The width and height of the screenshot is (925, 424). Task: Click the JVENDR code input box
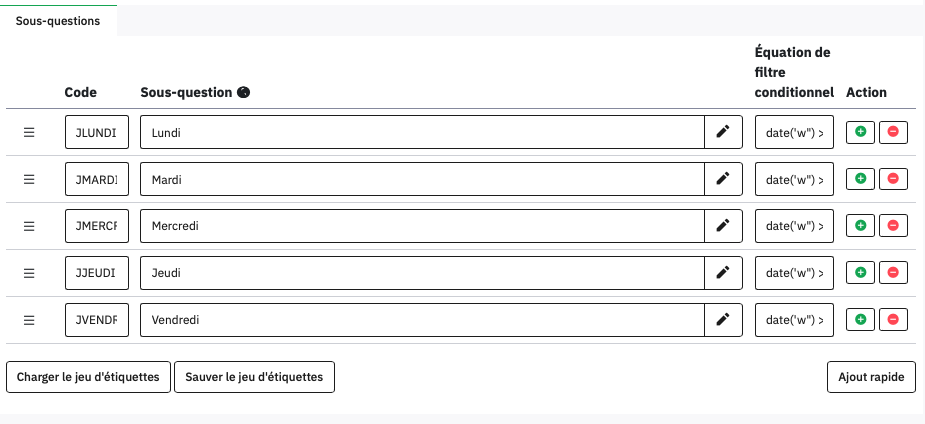96,320
